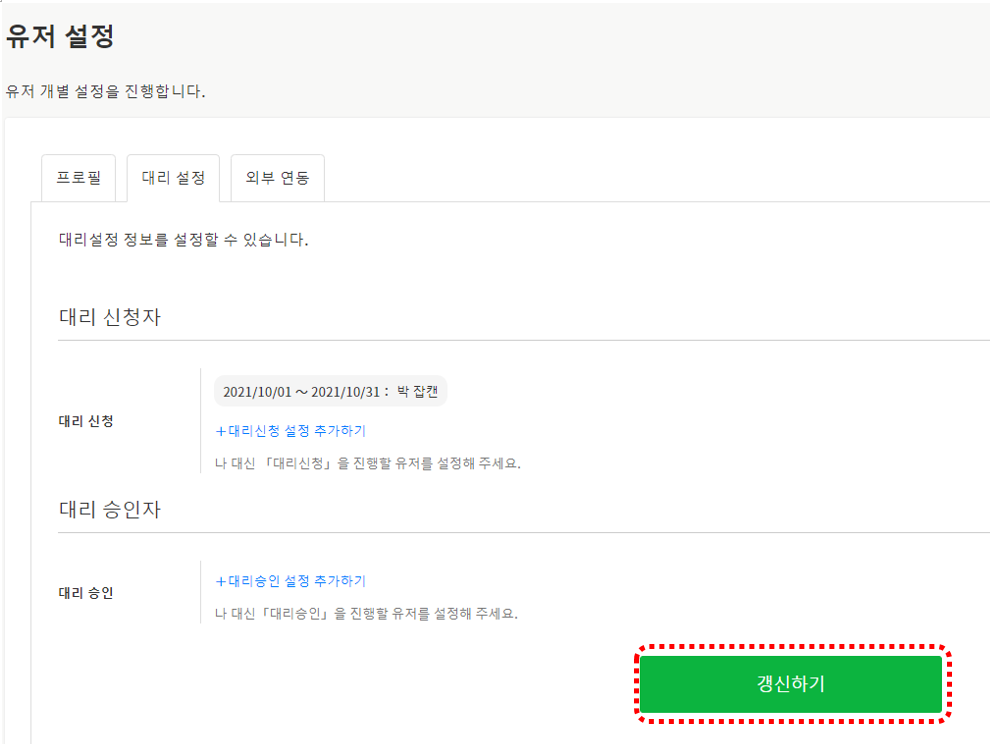Screen dimensions: 990x744
Task: Click the 대리 승인 field label
Action: click(x=86, y=593)
